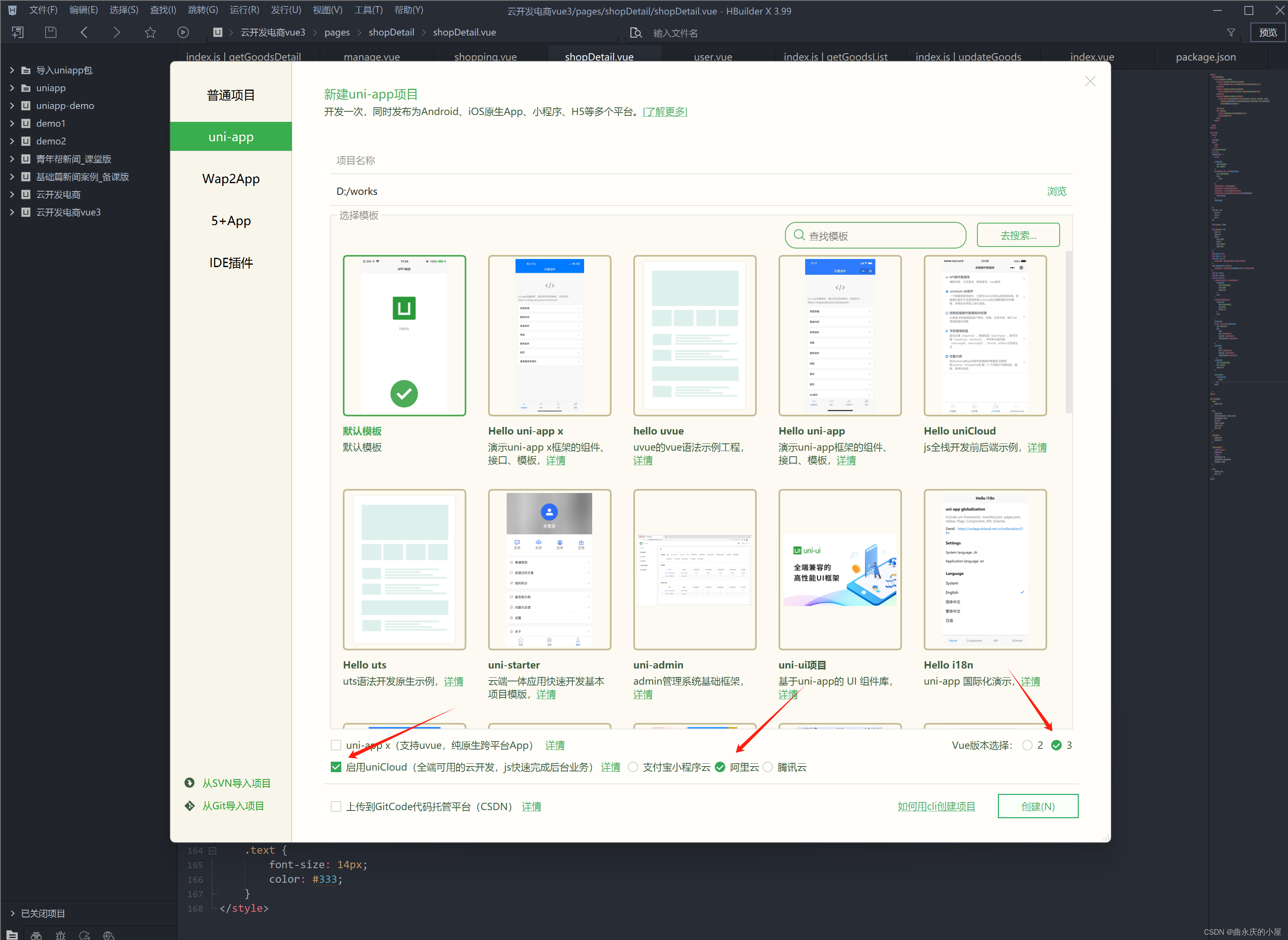
Task: Select 阿里云 radio option
Action: pyautogui.click(x=720, y=767)
